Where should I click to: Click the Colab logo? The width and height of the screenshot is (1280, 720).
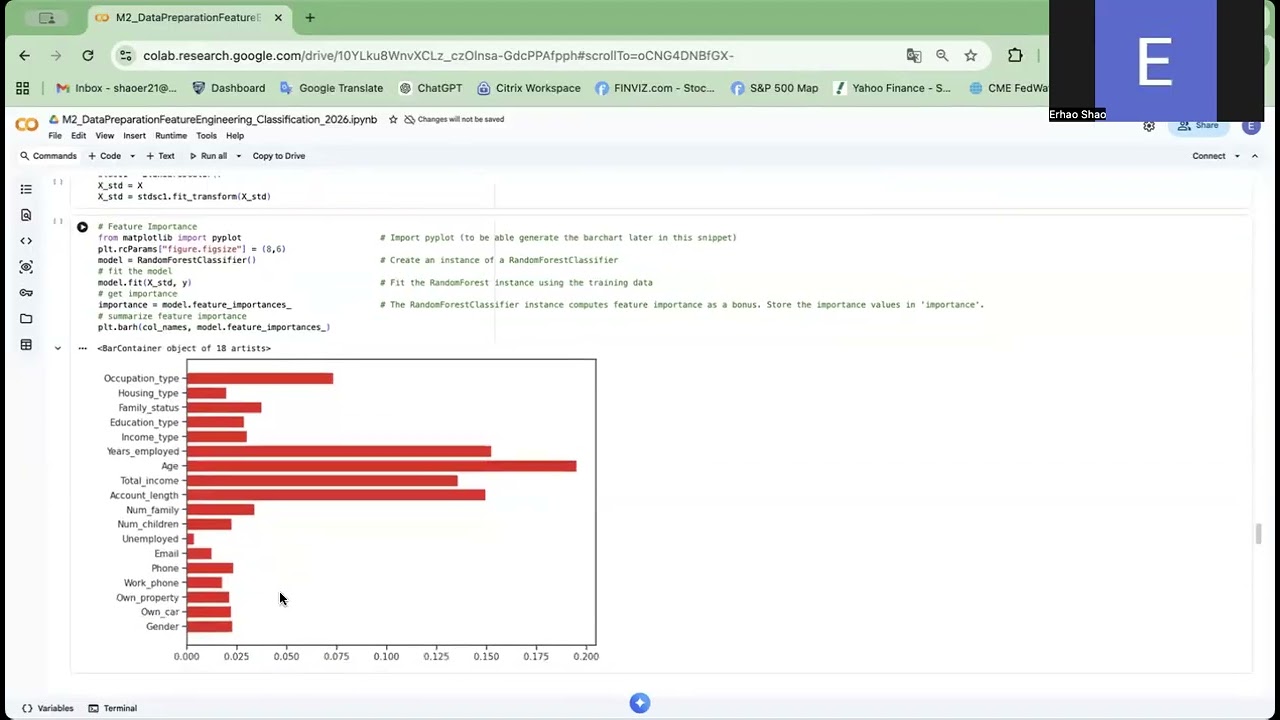pyautogui.click(x=26, y=125)
